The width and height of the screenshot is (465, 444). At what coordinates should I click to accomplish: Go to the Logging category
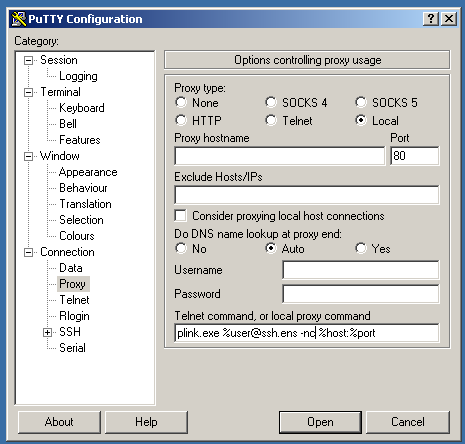(x=78, y=76)
